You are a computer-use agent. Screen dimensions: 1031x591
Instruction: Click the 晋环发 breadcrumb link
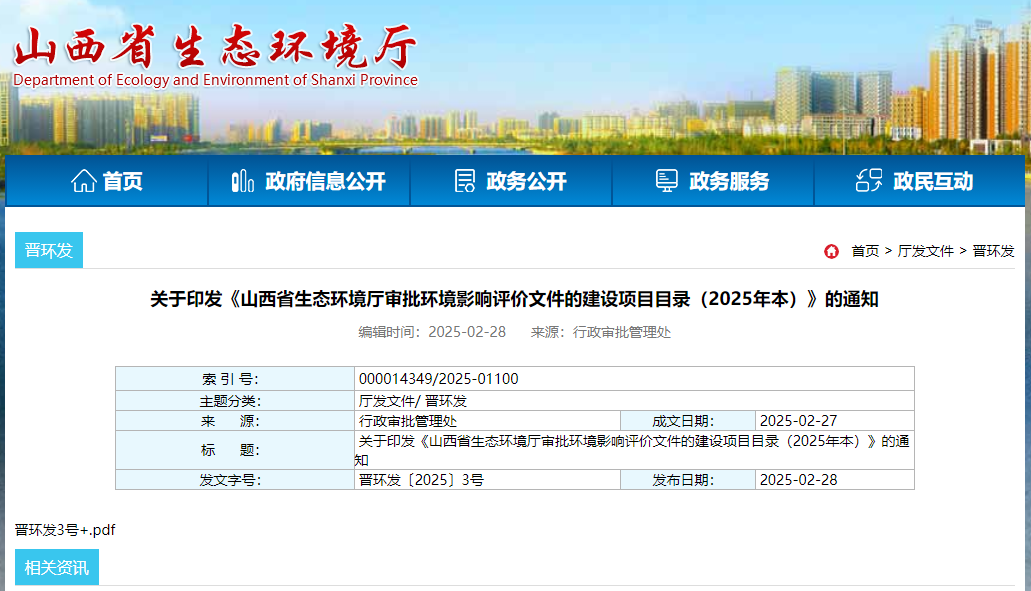click(x=993, y=251)
